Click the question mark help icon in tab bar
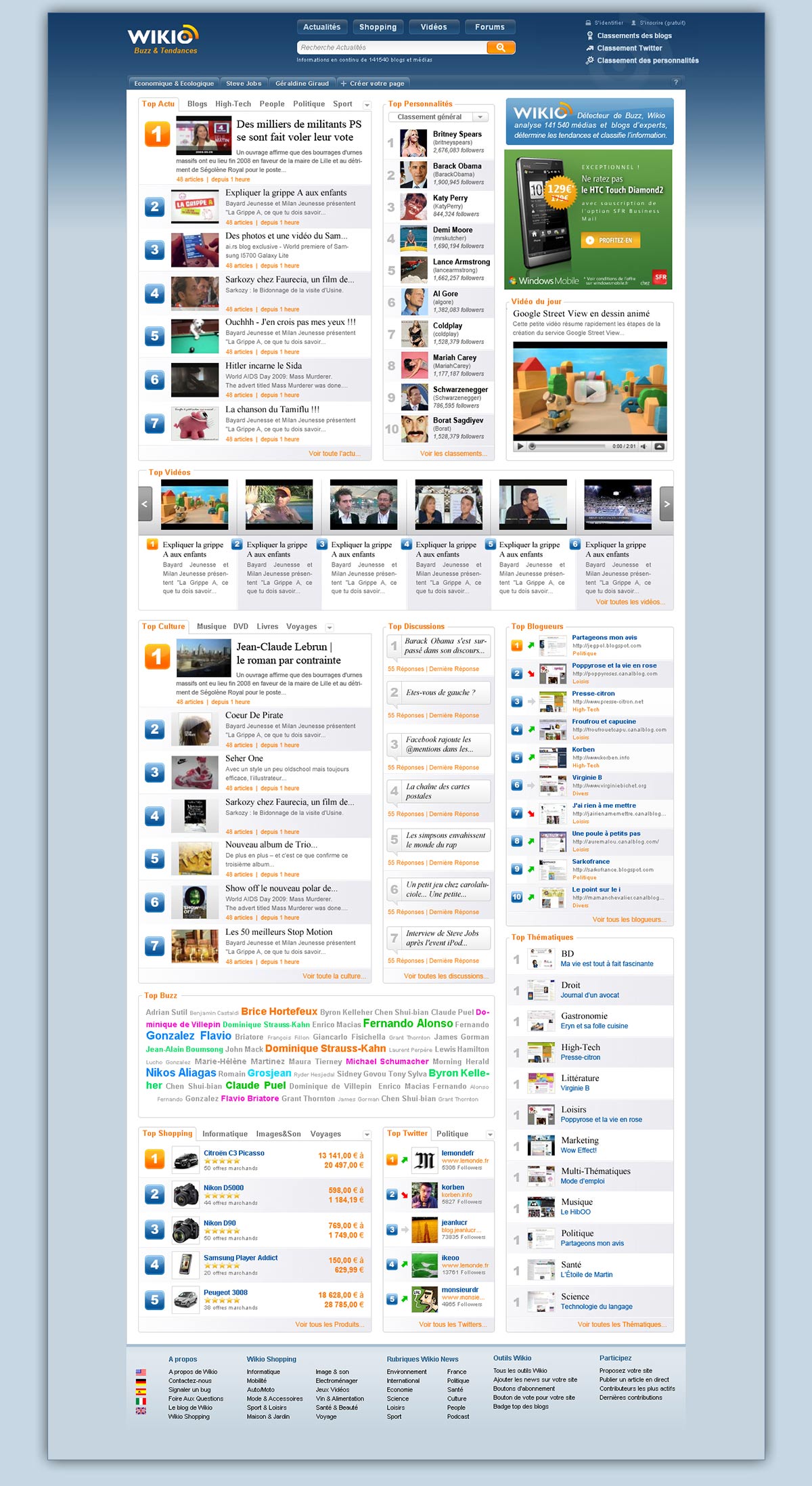 [x=675, y=83]
